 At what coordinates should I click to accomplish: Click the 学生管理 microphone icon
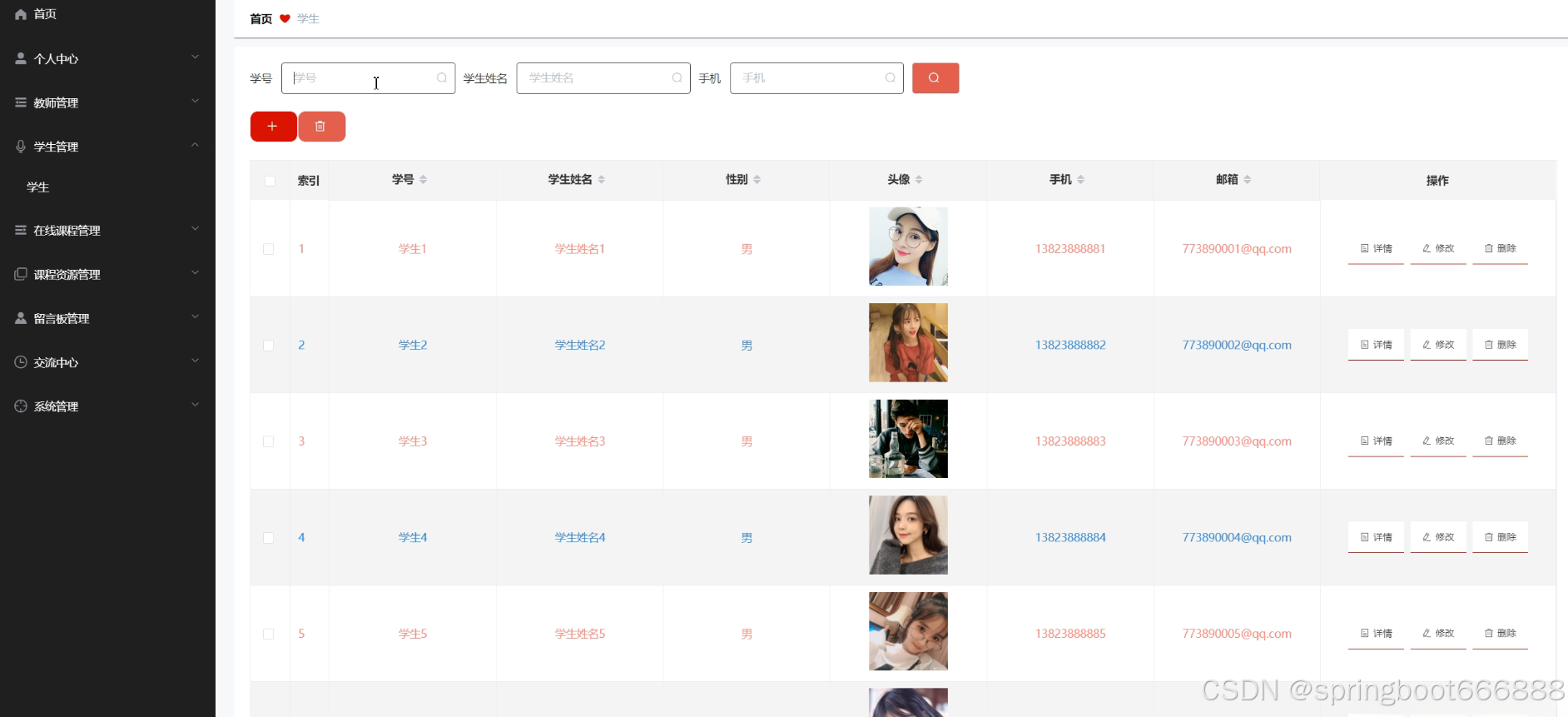click(21, 147)
